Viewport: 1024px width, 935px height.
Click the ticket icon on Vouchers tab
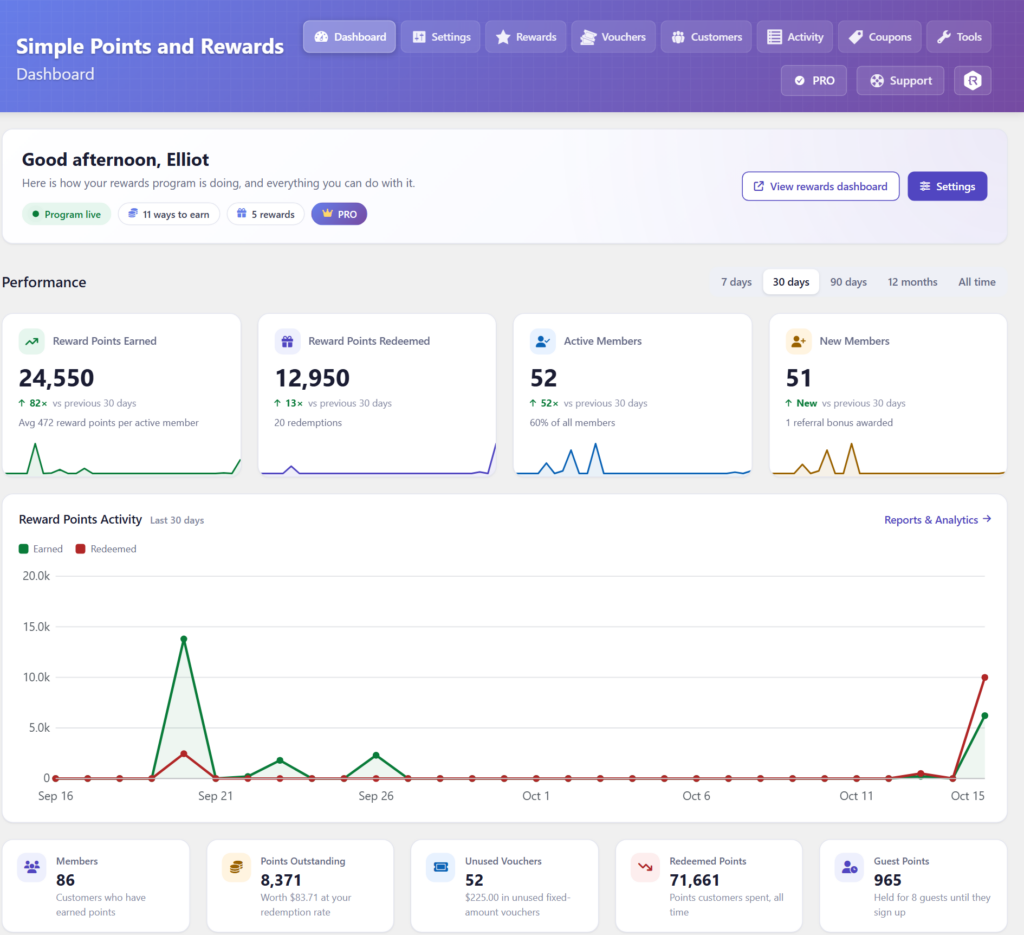(x=588, y=37)
